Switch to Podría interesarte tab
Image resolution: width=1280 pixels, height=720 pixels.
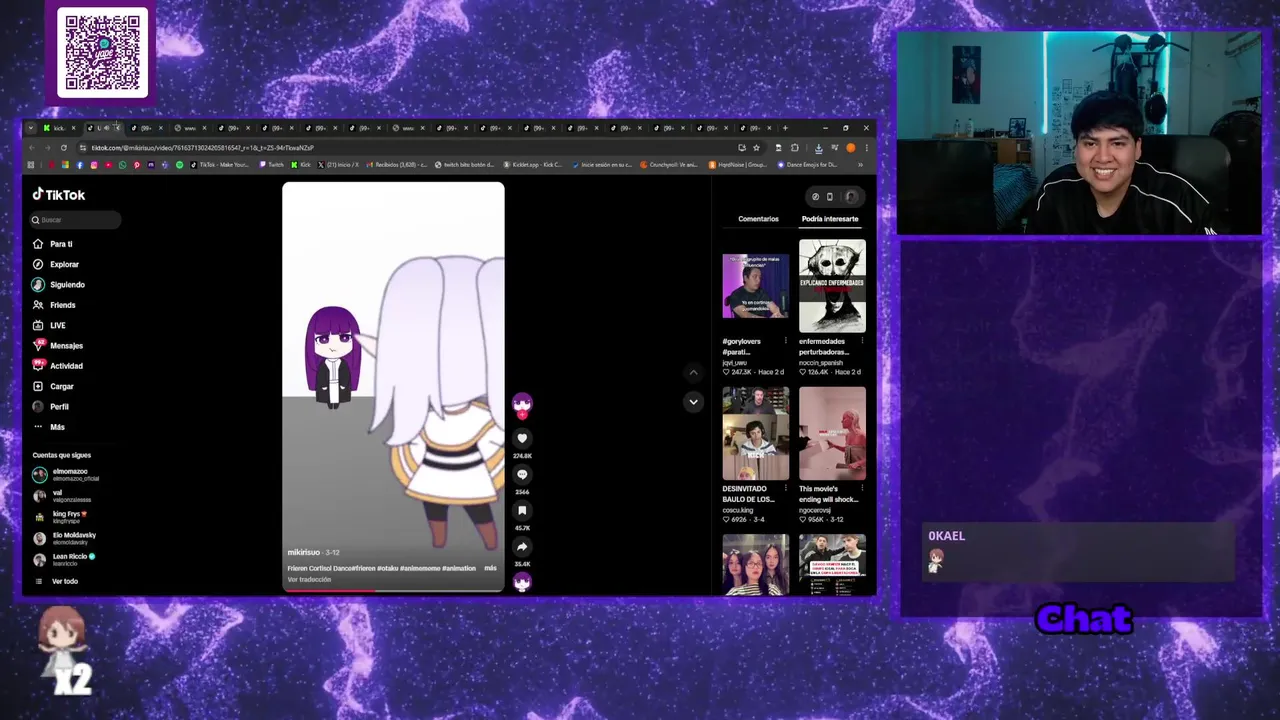point(830,219)
